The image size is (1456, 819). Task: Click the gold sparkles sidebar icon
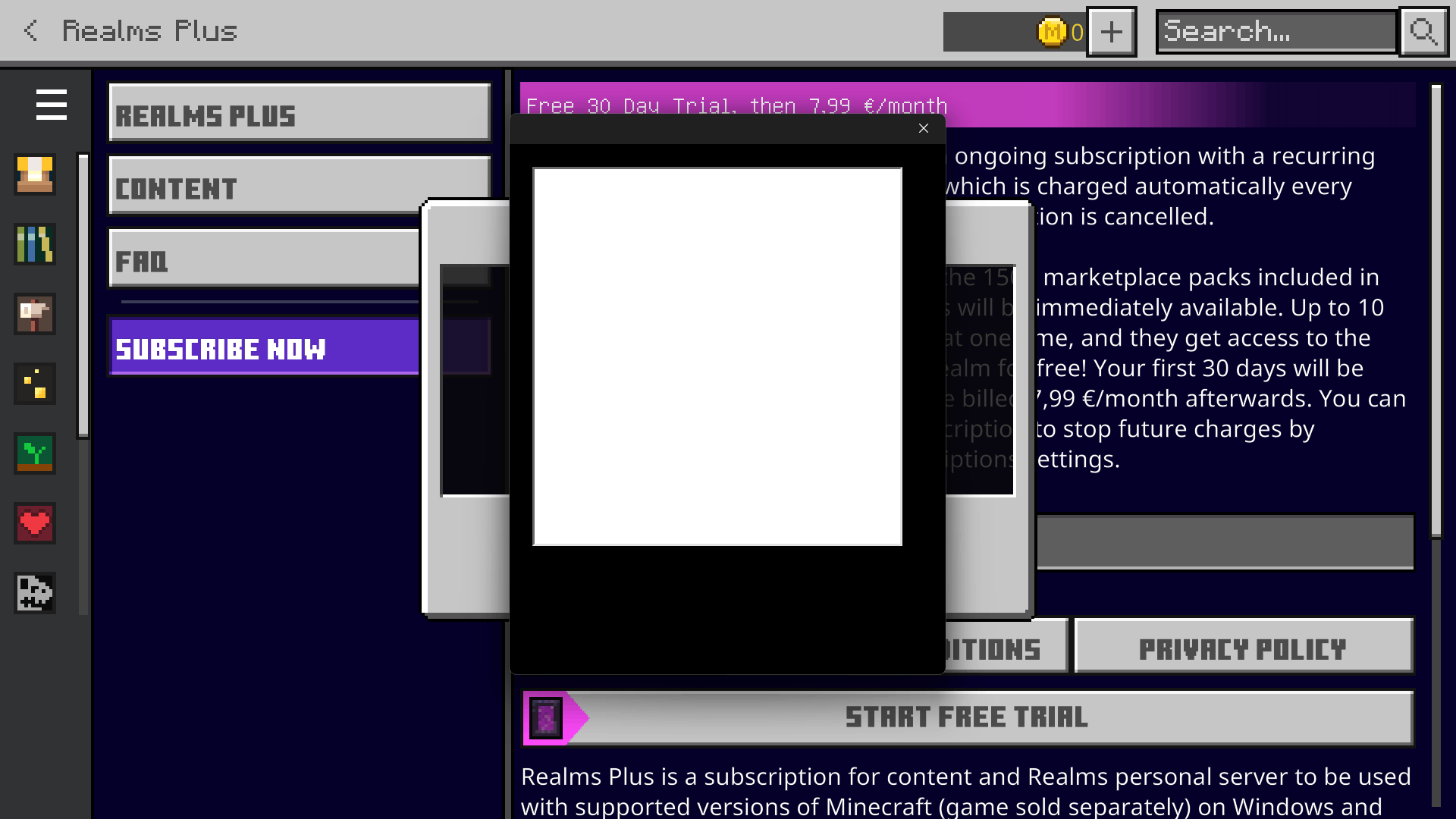pos(35,384)
